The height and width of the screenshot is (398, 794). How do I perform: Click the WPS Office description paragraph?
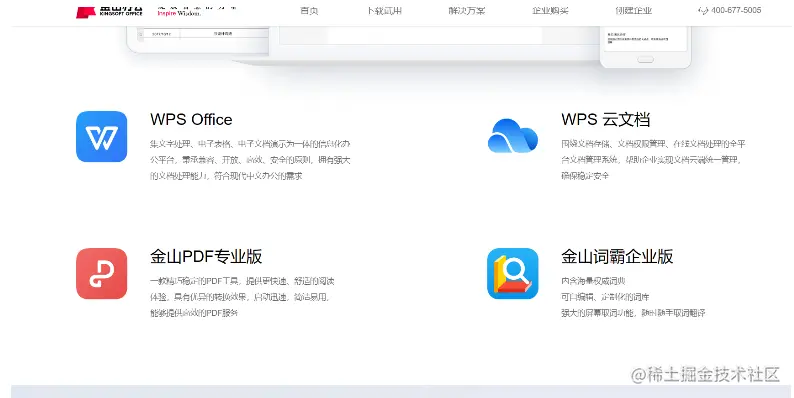coord(250,160)
